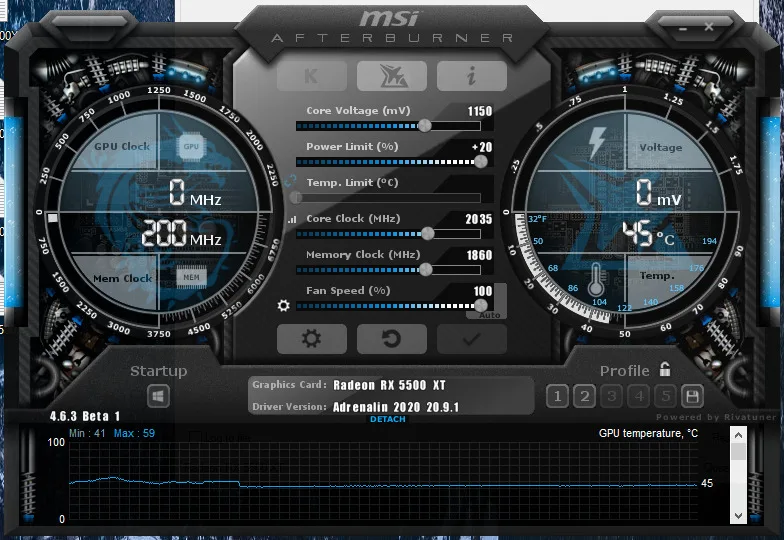The width and height of the screenshot is (784, 540).
Task: Click the thermometer icon in temperature gauge
Action: point(596,280)
